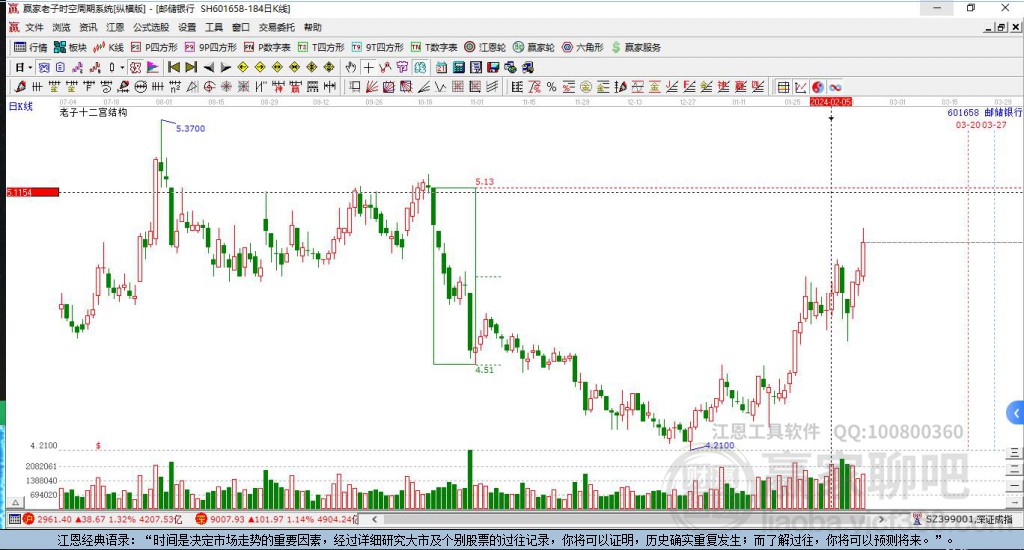
Task: Select the 2024-02-05 date marker
Action: (831, 102)
